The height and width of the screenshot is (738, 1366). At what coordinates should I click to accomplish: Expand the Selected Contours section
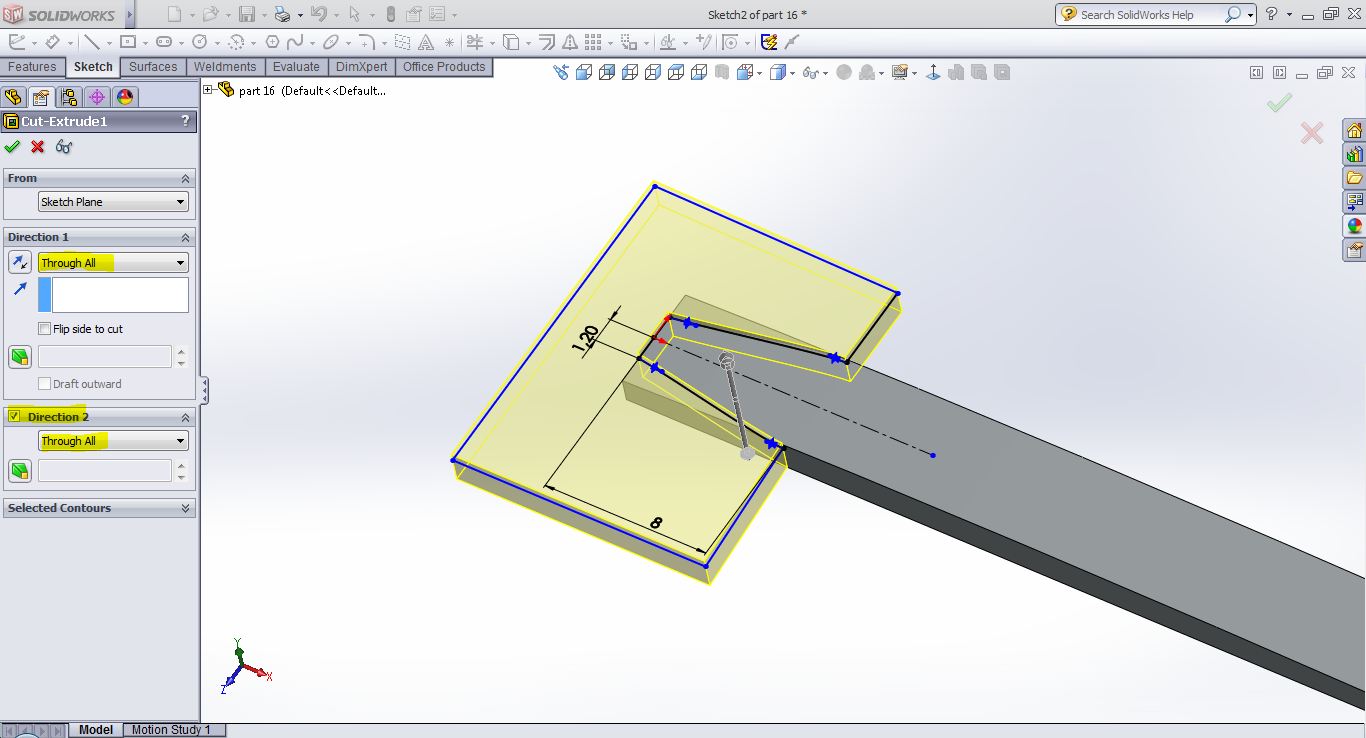pos(185,508)
